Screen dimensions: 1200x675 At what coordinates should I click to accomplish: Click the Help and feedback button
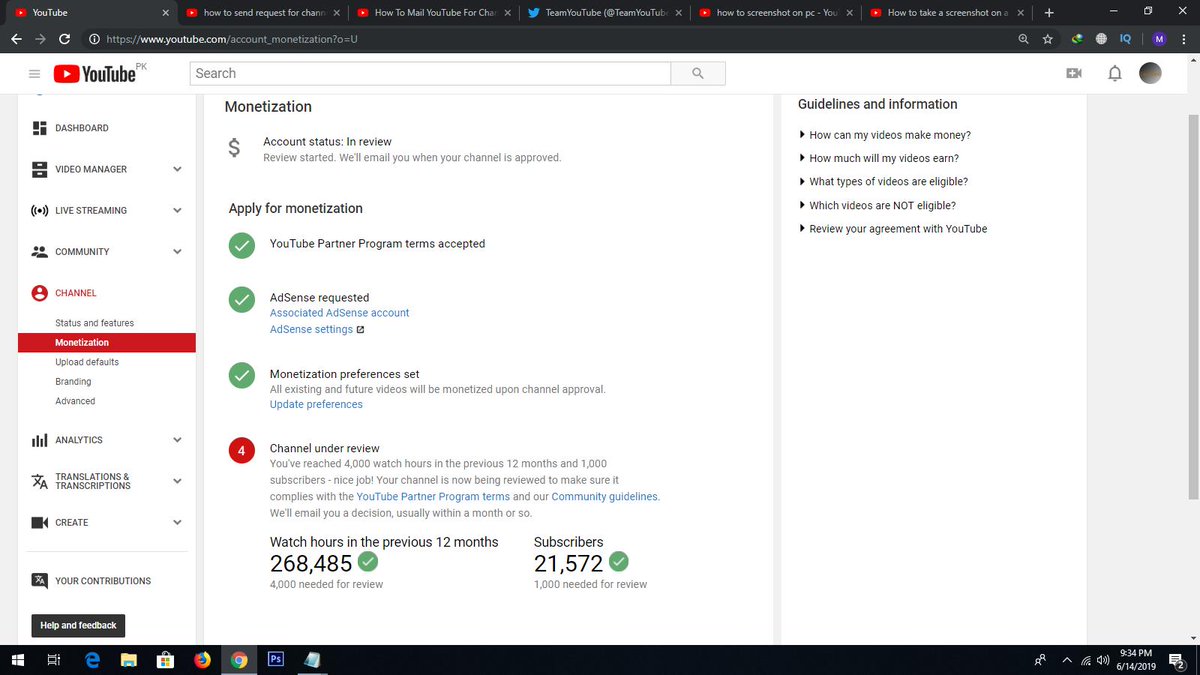point(78,626)
